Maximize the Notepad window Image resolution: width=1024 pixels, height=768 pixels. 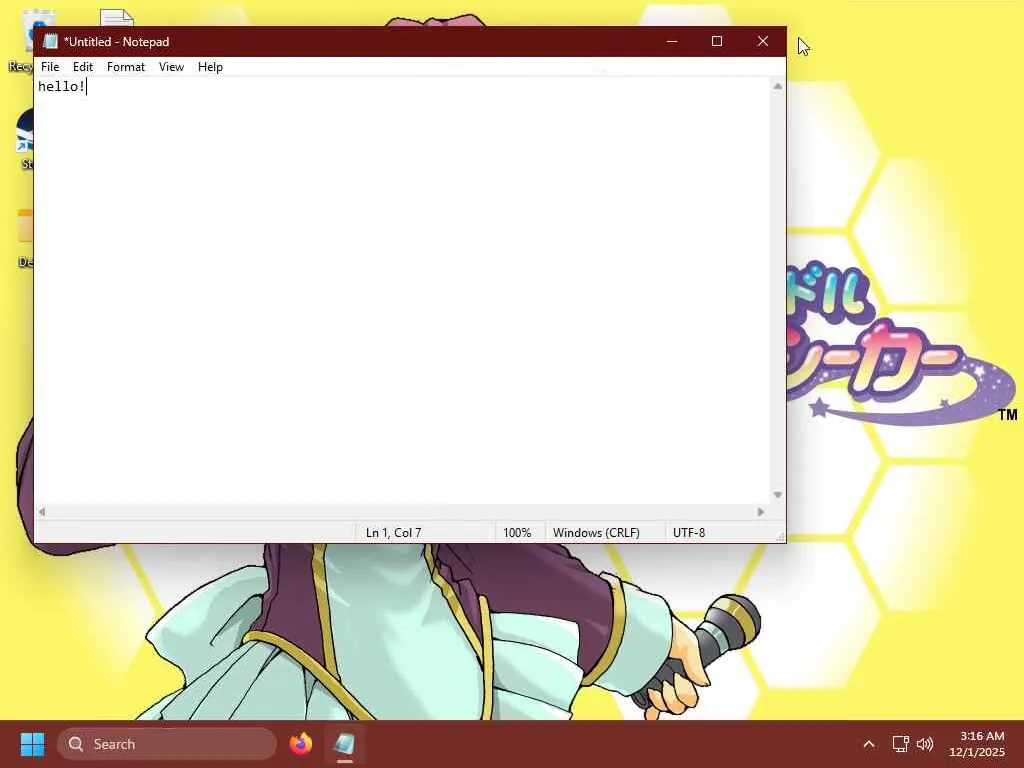pos(716,41)
